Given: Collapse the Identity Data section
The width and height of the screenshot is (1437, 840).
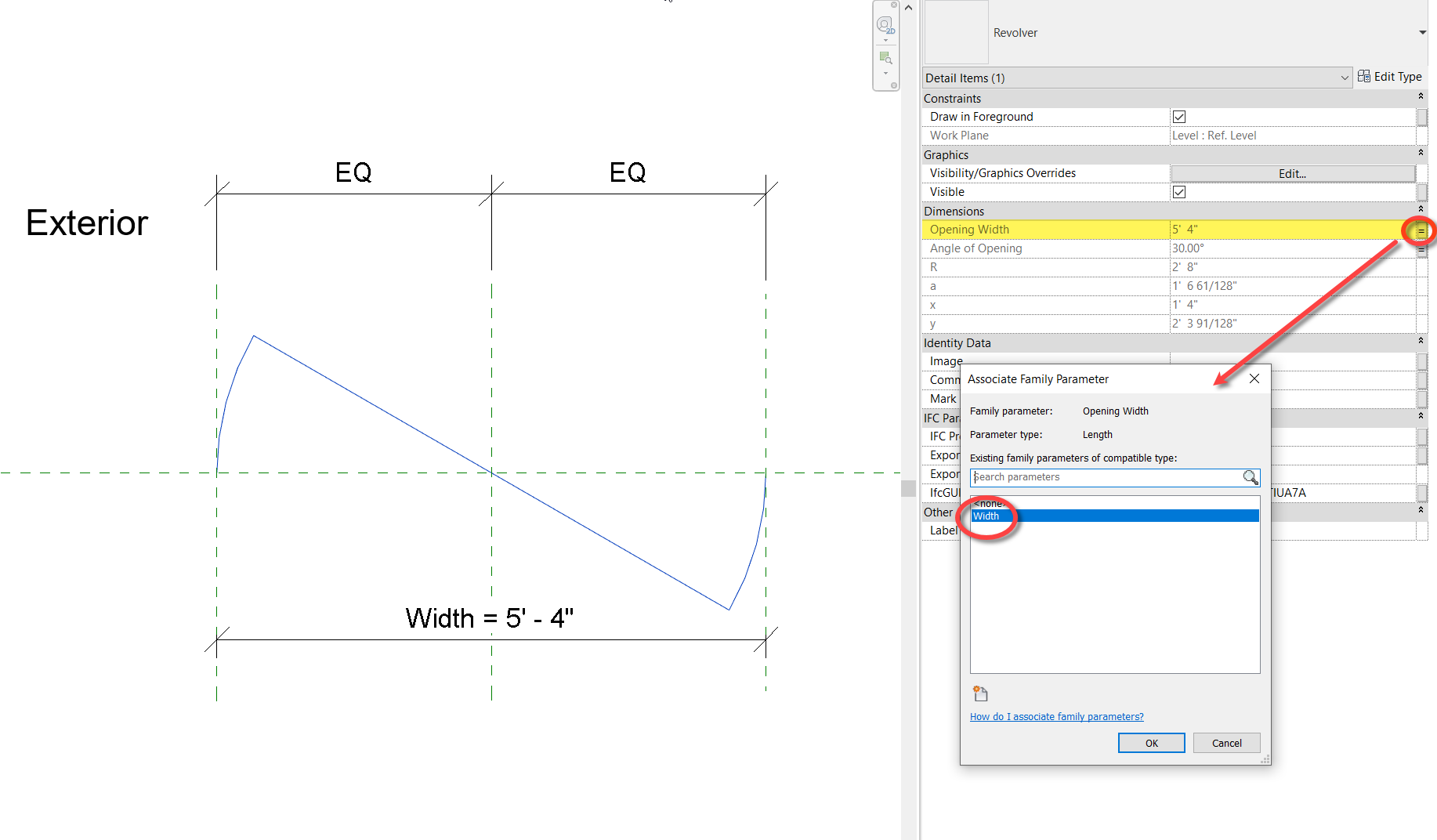Looking at the screenshot, I should pyautogui.click(x=1420, y=341).
